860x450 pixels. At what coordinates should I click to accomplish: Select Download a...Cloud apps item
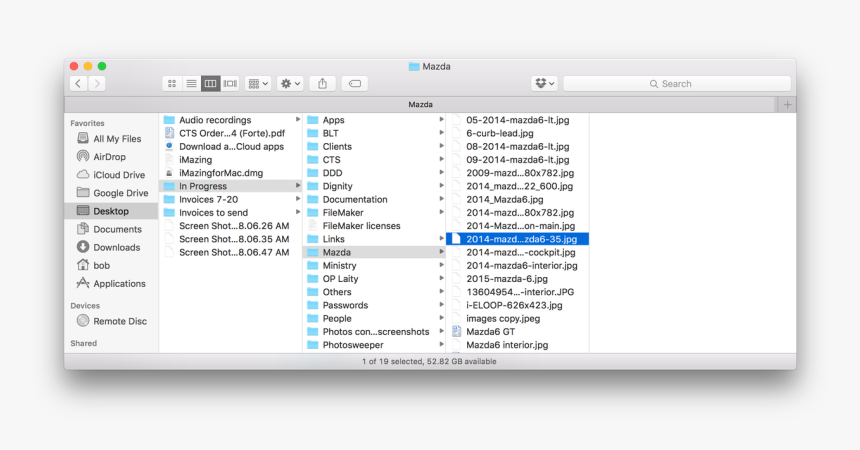(230, 146)
